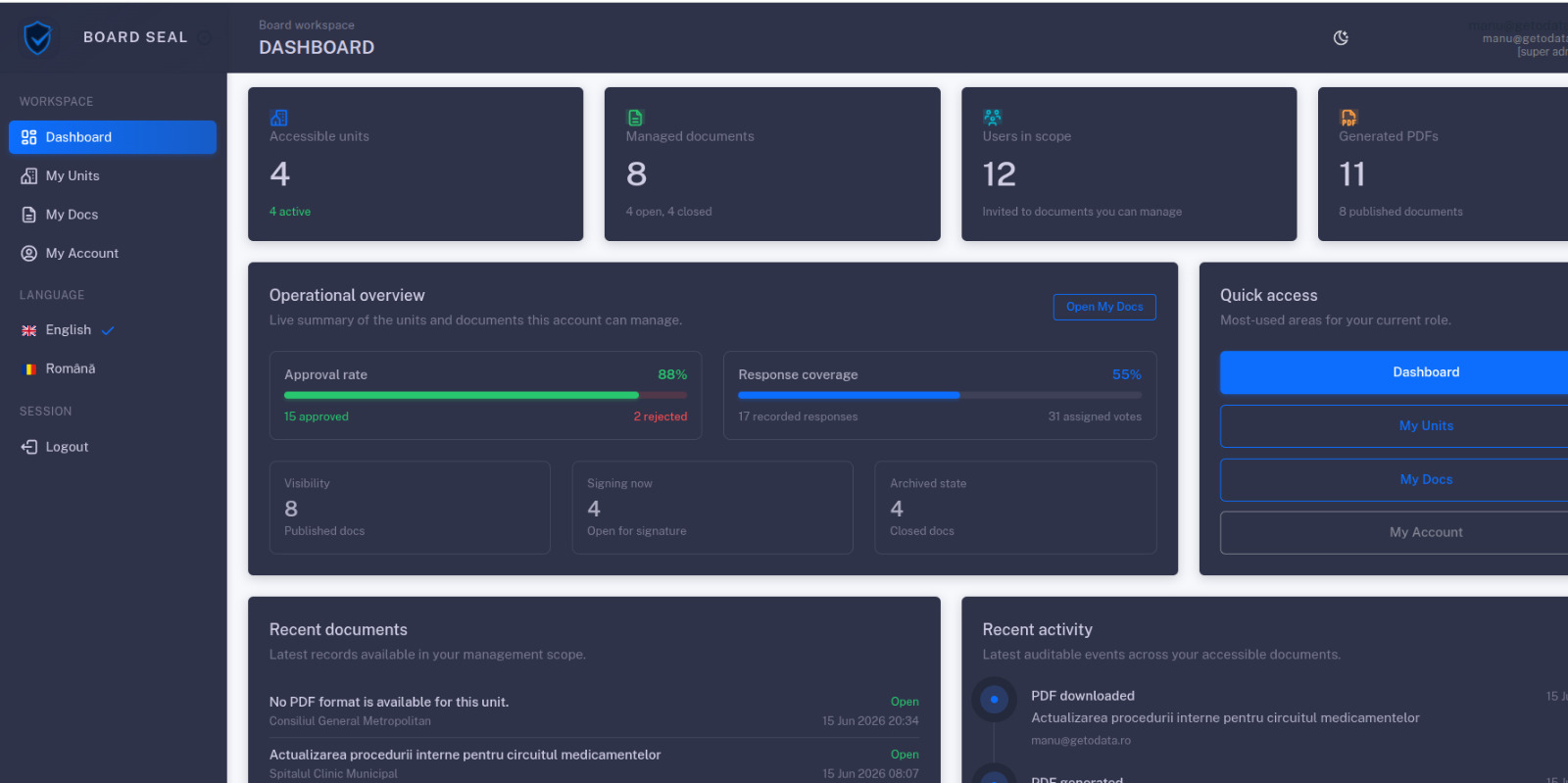Click the Open My Docs button

(1104, 307)
